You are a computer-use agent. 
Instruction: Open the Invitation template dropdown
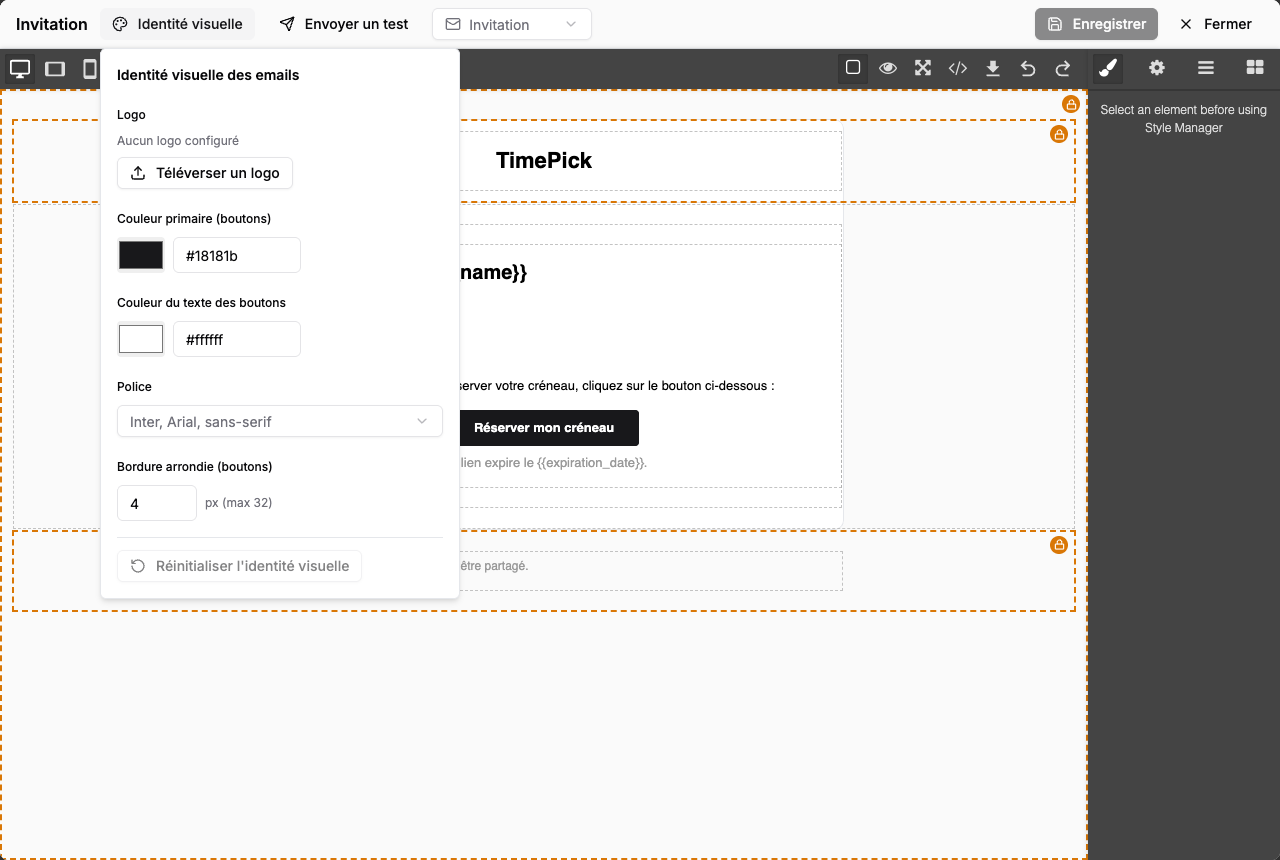click(x=512, y=24)
